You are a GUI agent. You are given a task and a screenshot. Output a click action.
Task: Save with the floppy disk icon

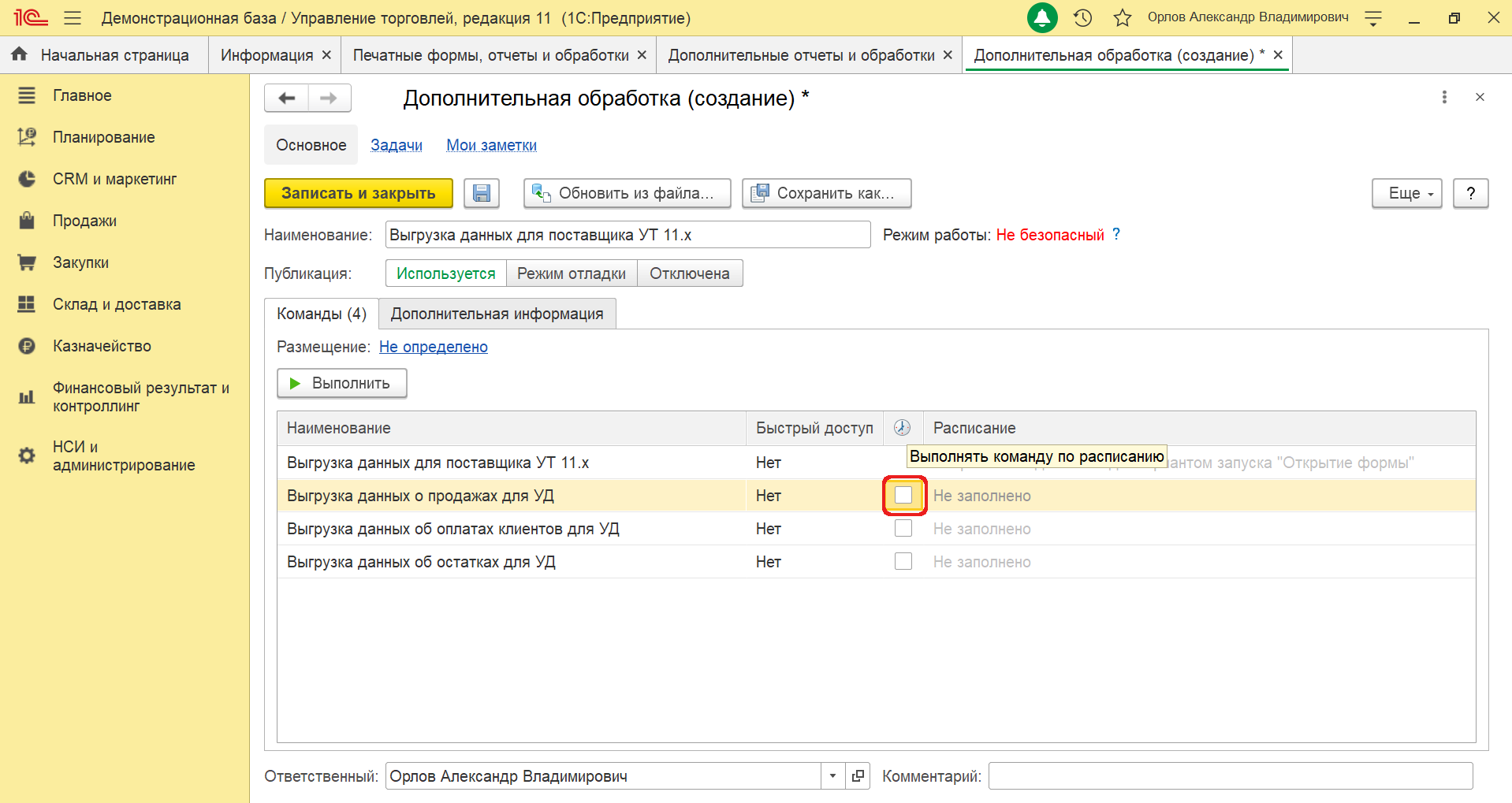pos(482,193)
